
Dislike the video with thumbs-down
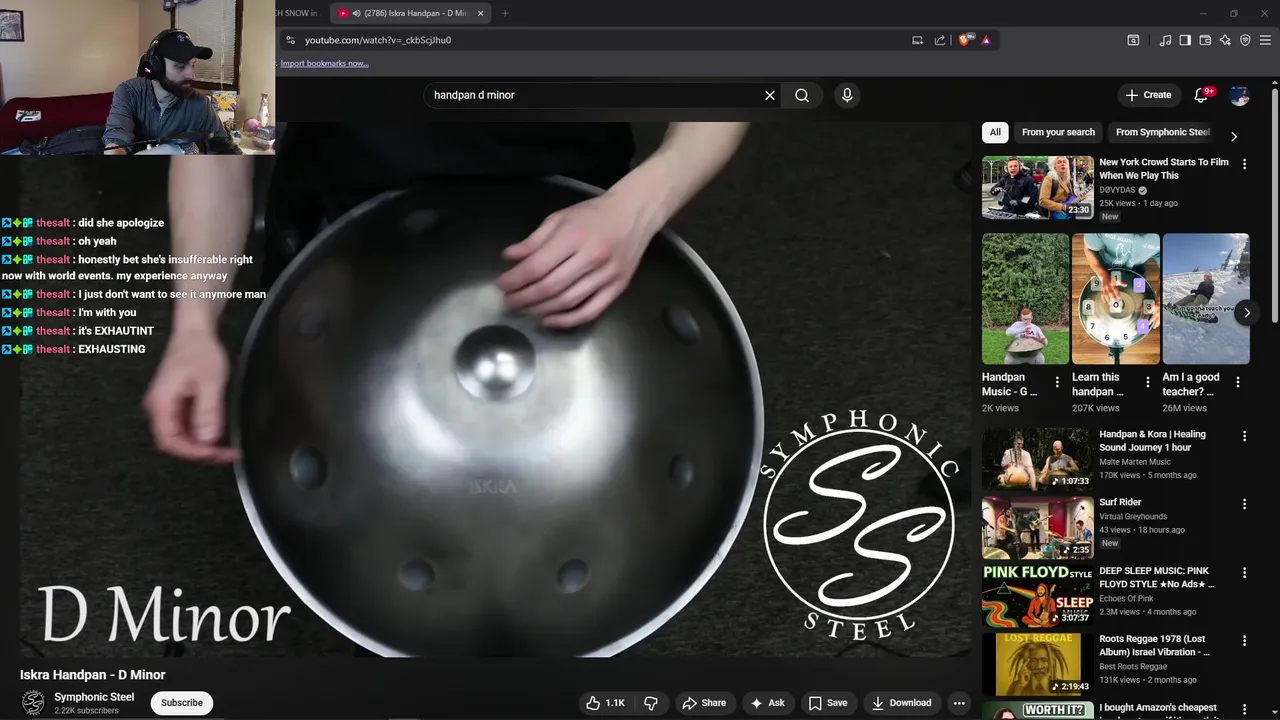coord(650,703)
